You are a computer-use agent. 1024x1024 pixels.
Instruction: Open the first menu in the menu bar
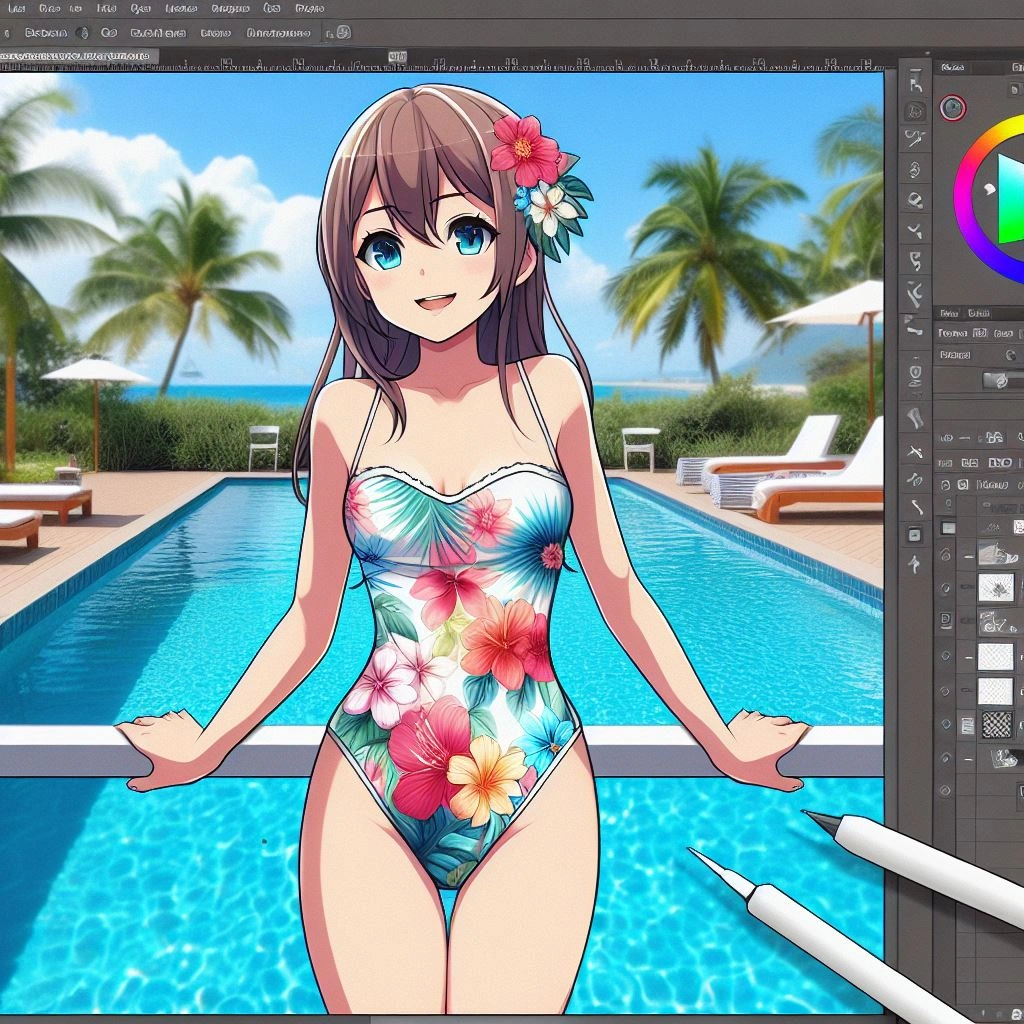pos(15,8)
